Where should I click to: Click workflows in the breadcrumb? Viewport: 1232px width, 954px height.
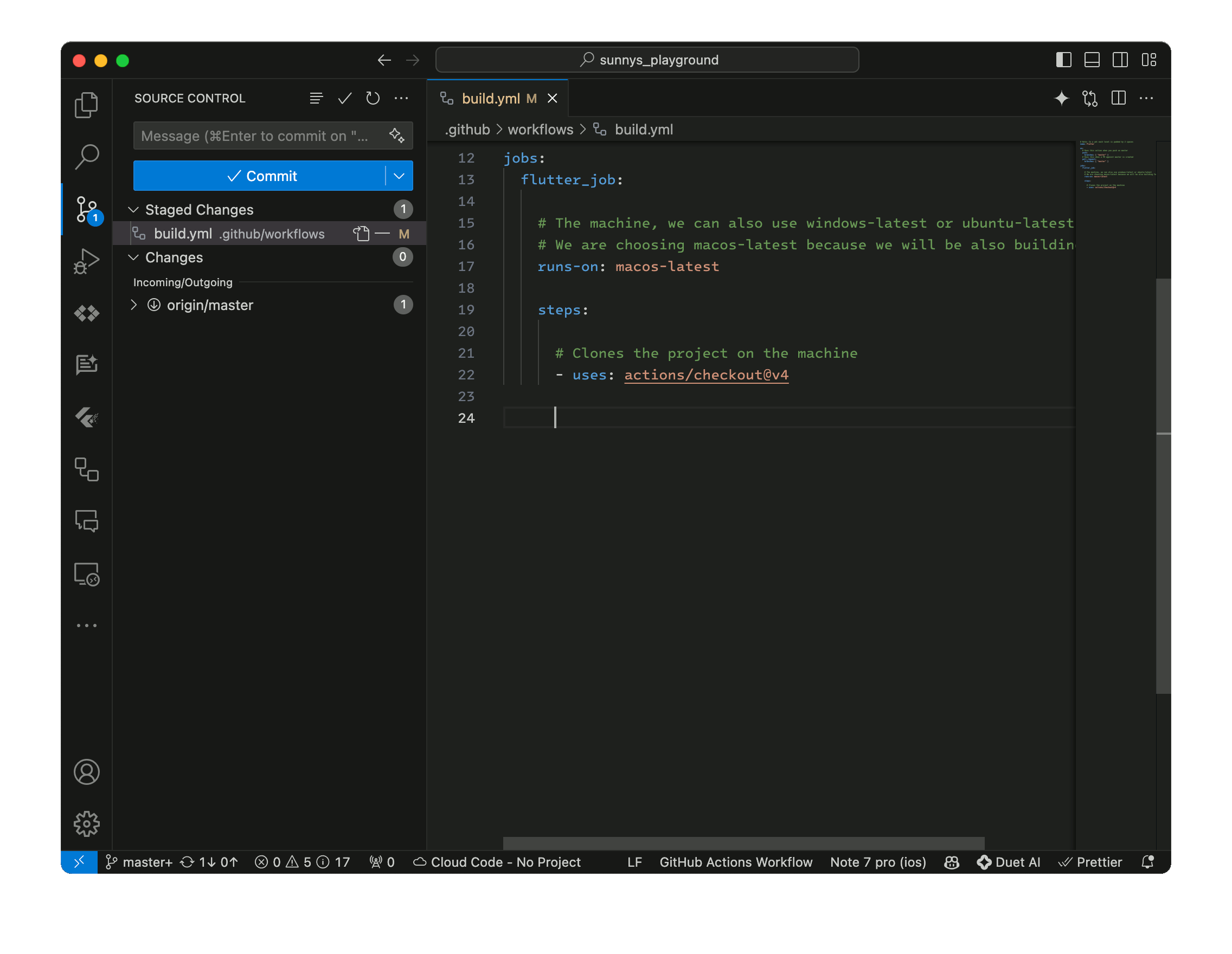click(x=540, y=130)
